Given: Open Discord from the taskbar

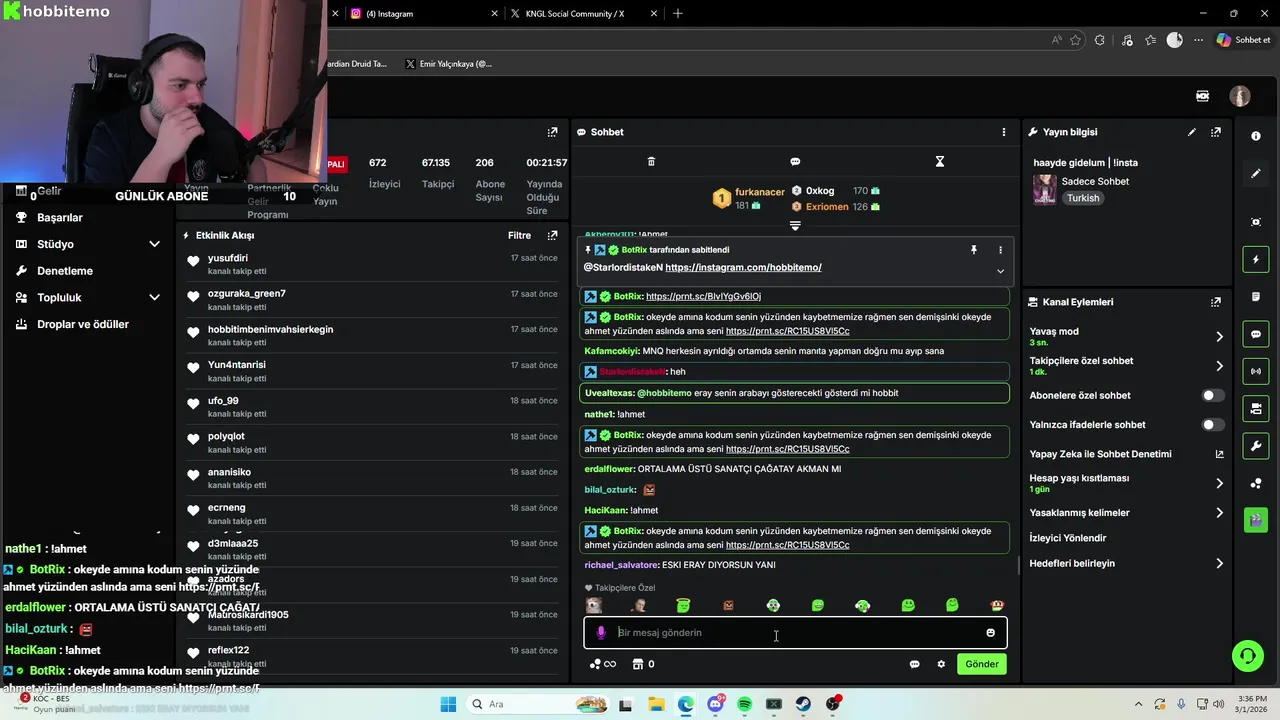Looking at the screenshot, I should [715, 704].
